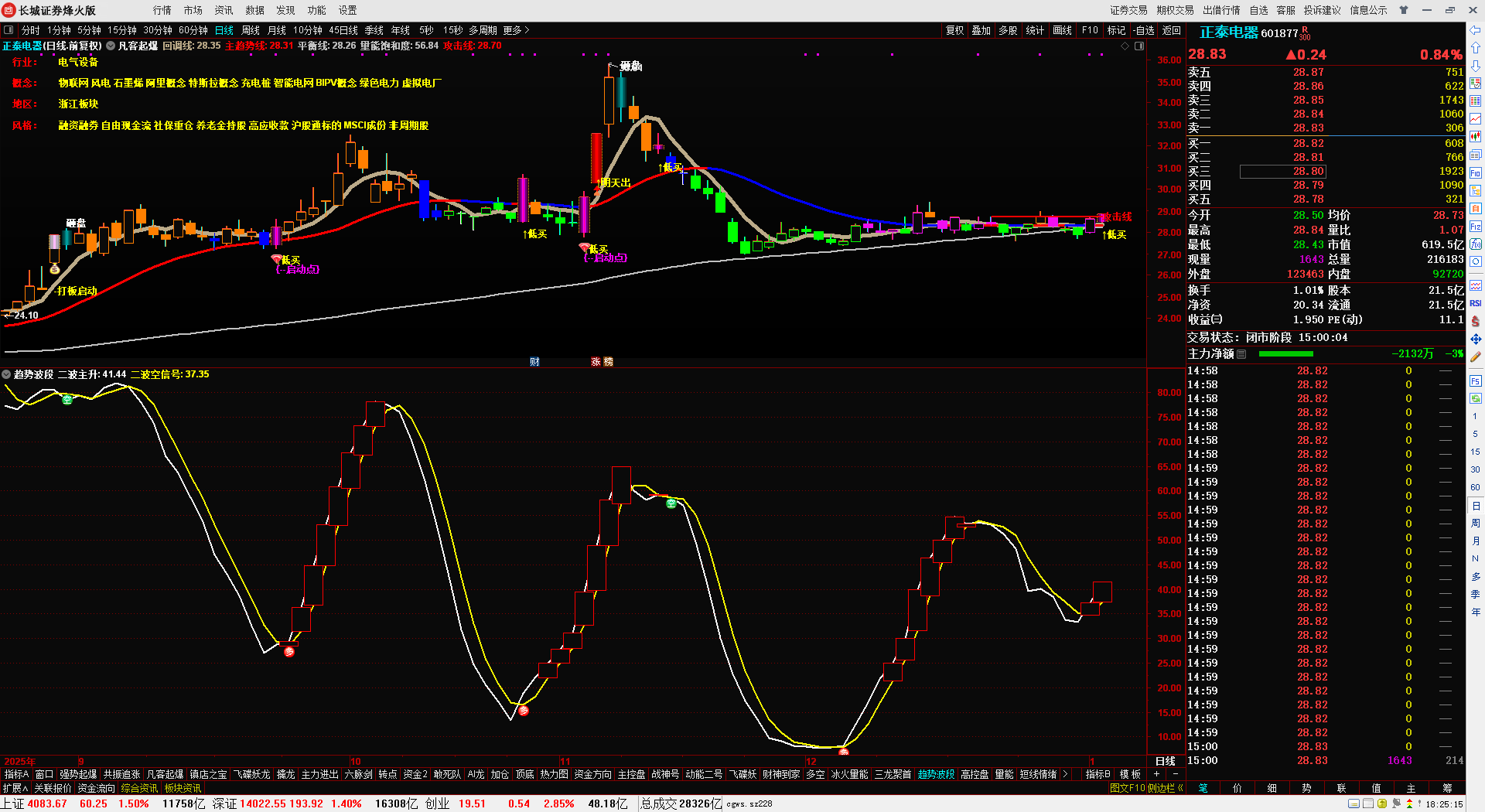Select yearly 年 period in right sidebar
The height and width of the screenshot is (812, 1485).
coord(1475,612)
